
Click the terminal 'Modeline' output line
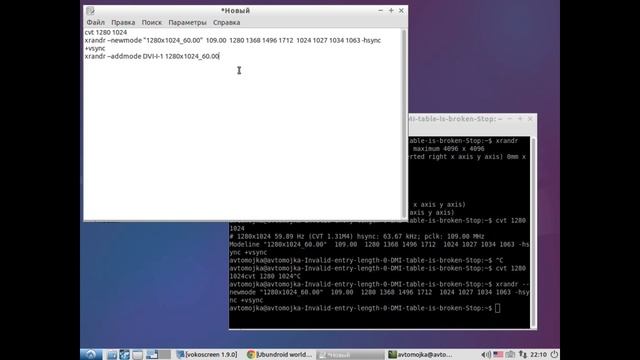(379, 244)
